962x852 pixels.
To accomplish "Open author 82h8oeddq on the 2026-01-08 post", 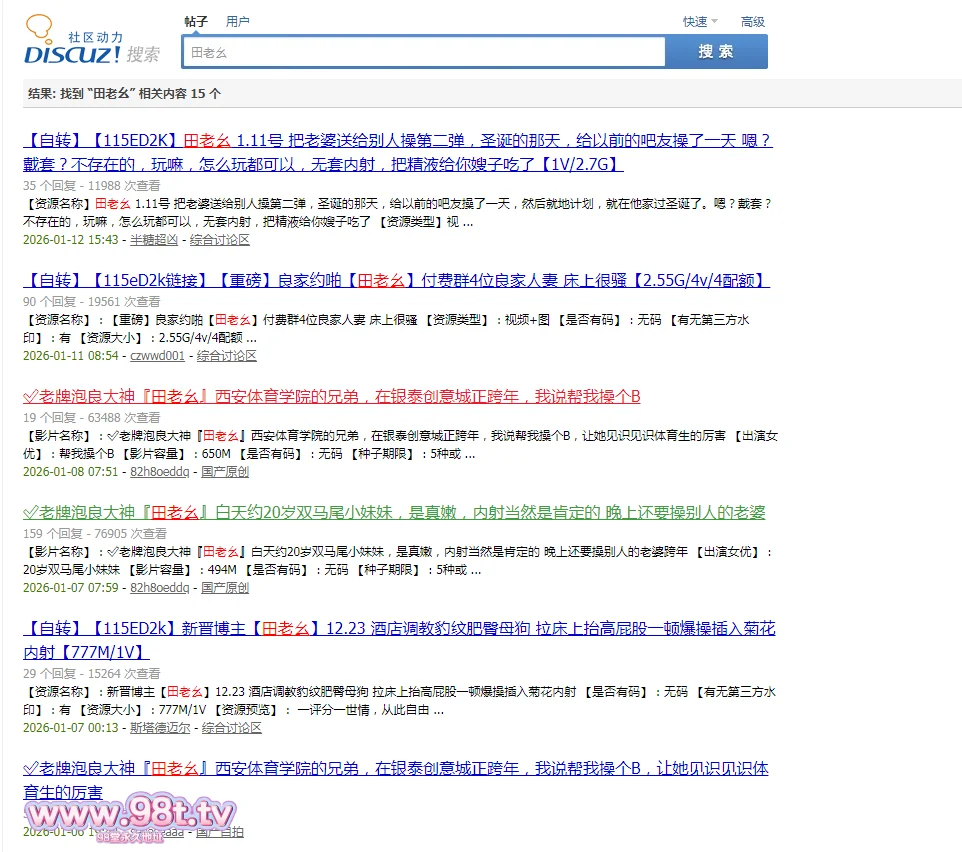I will coord(160,472).
